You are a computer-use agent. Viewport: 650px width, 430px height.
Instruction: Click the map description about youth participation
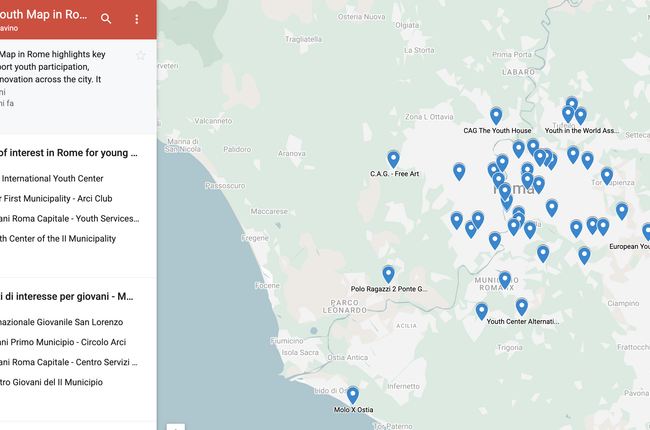pos(53,67)
